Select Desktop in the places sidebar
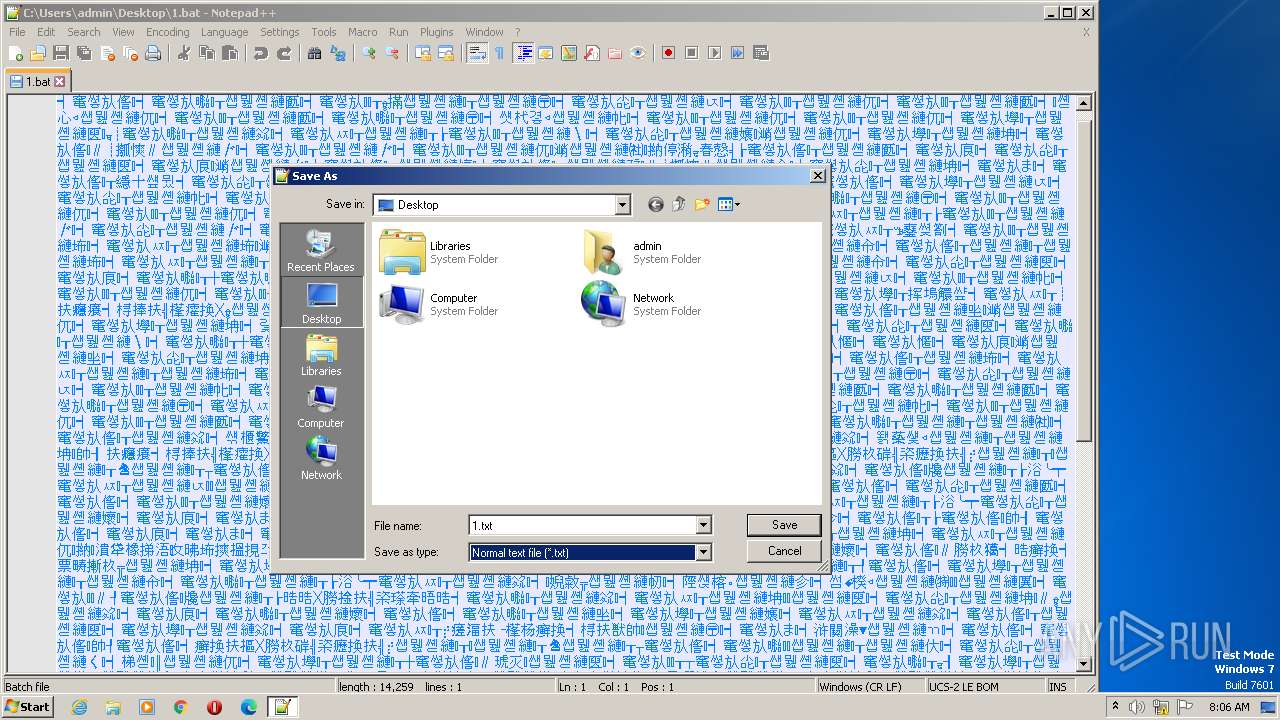The height and width of the screenshot is (720, 1280). tap(321, 302)
